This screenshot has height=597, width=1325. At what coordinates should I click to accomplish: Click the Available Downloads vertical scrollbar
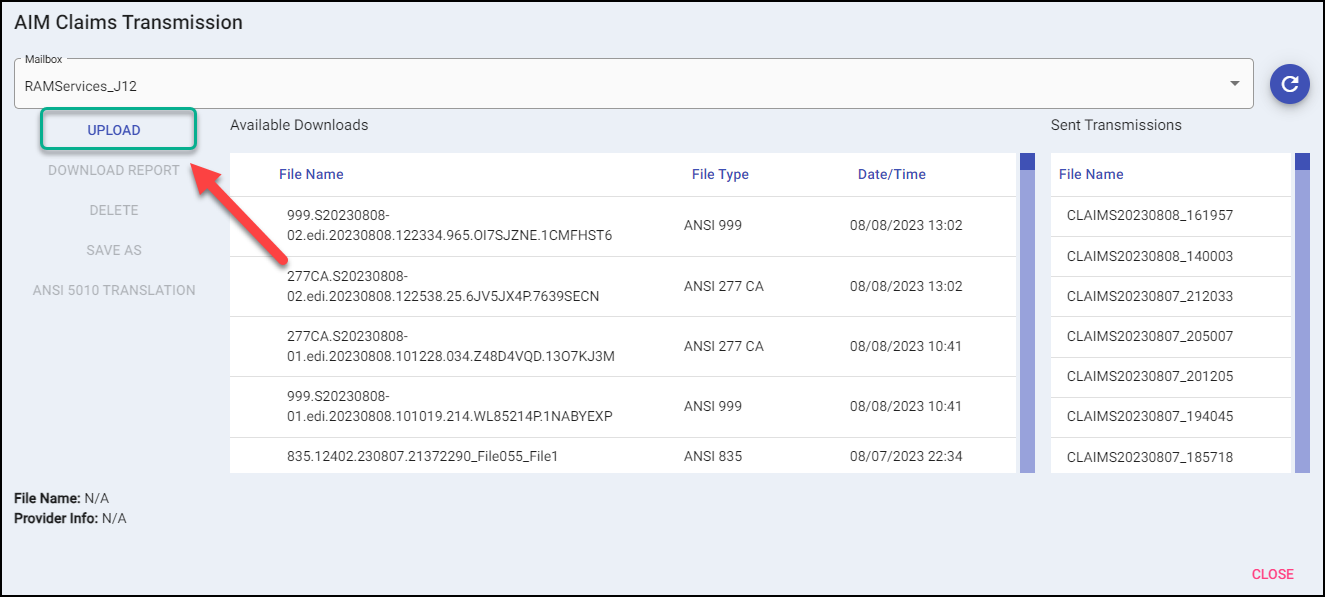[x=1027, y=320]
